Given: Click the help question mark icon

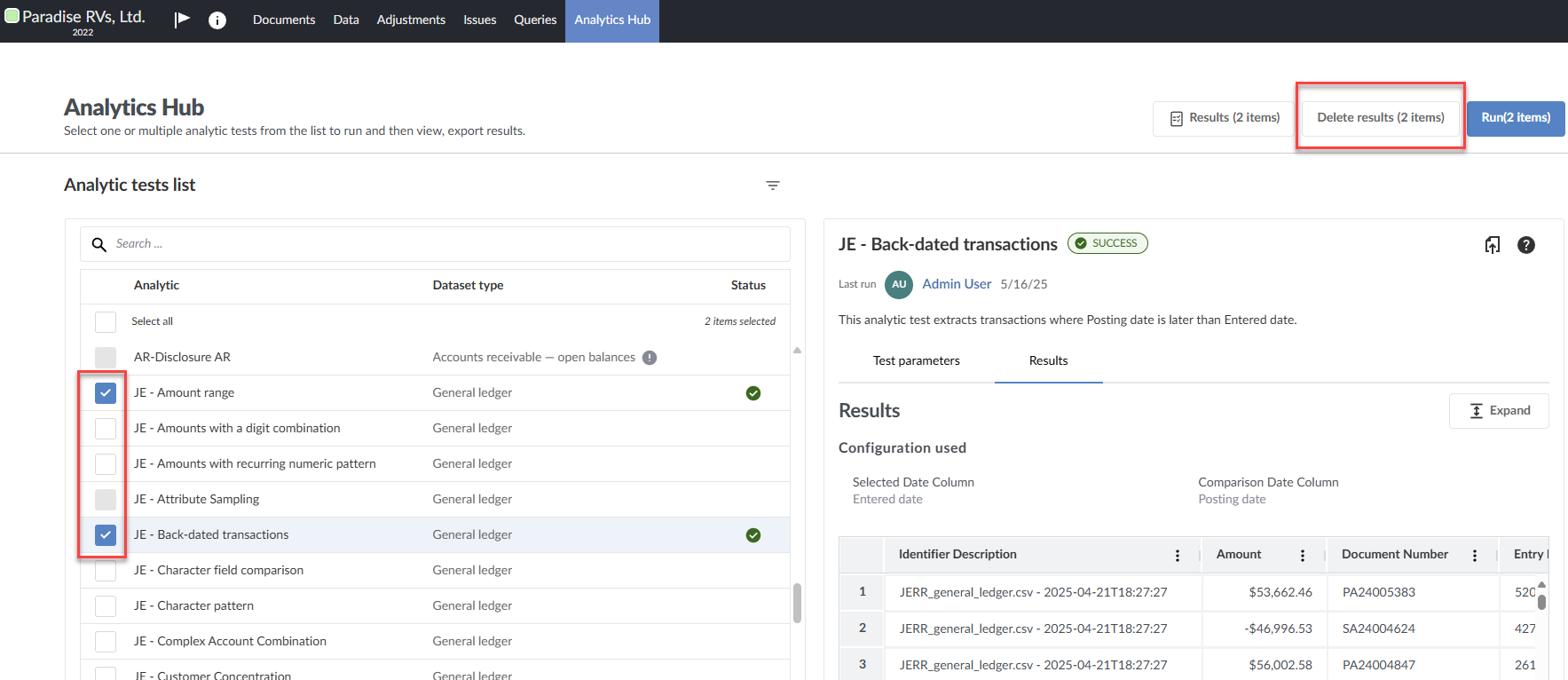Looking at the screenshot, I should coord(1526,245).
